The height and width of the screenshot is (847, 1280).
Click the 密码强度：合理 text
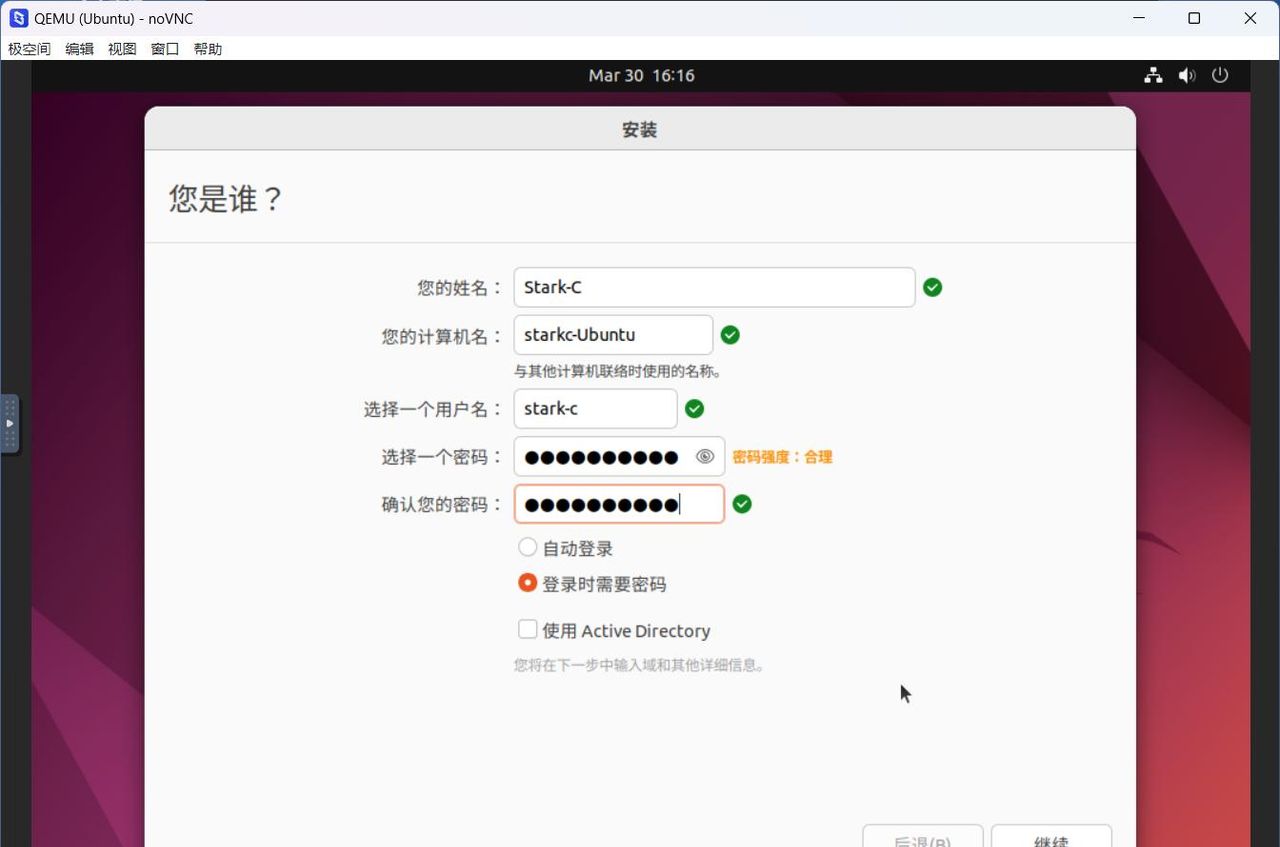click(782, 457)
